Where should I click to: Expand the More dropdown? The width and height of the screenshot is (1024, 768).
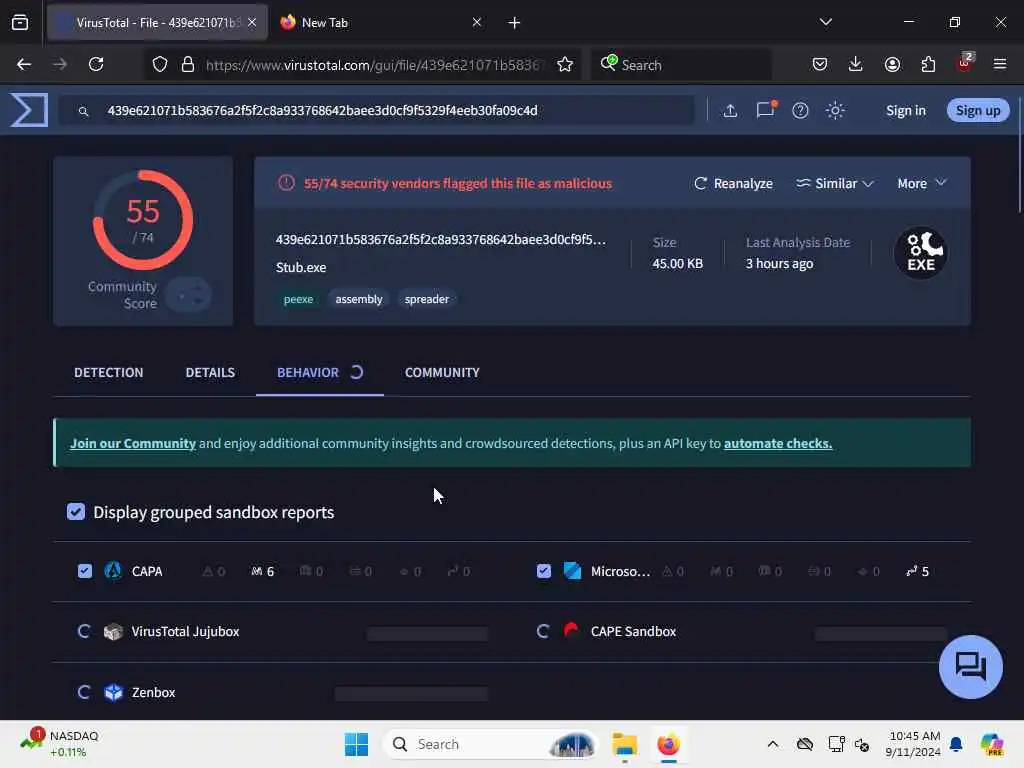click(921, 184)
